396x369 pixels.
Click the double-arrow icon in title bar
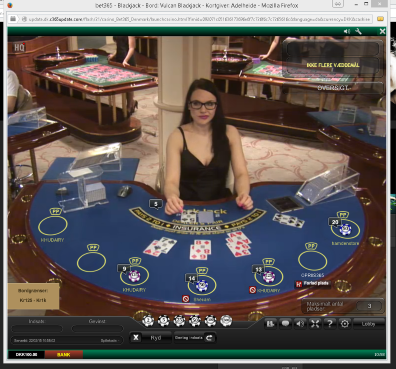[x=338, y=4]
